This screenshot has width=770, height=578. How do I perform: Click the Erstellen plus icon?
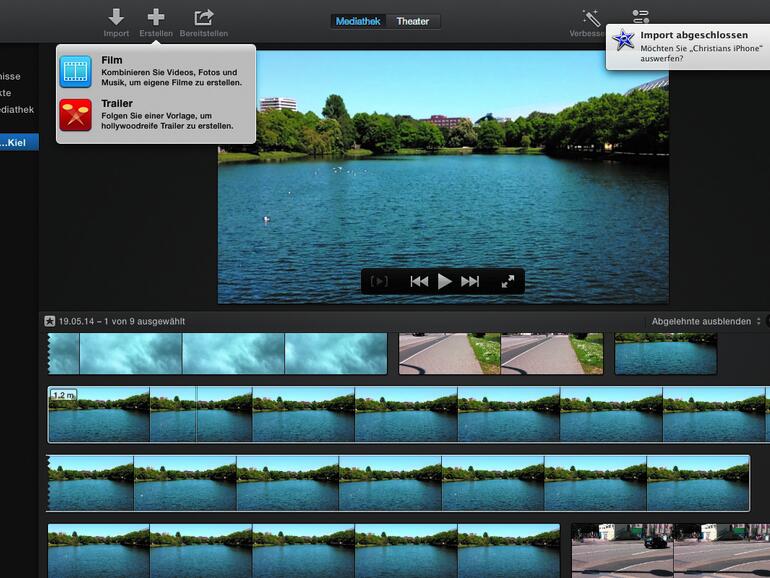[x=155, y=17]
